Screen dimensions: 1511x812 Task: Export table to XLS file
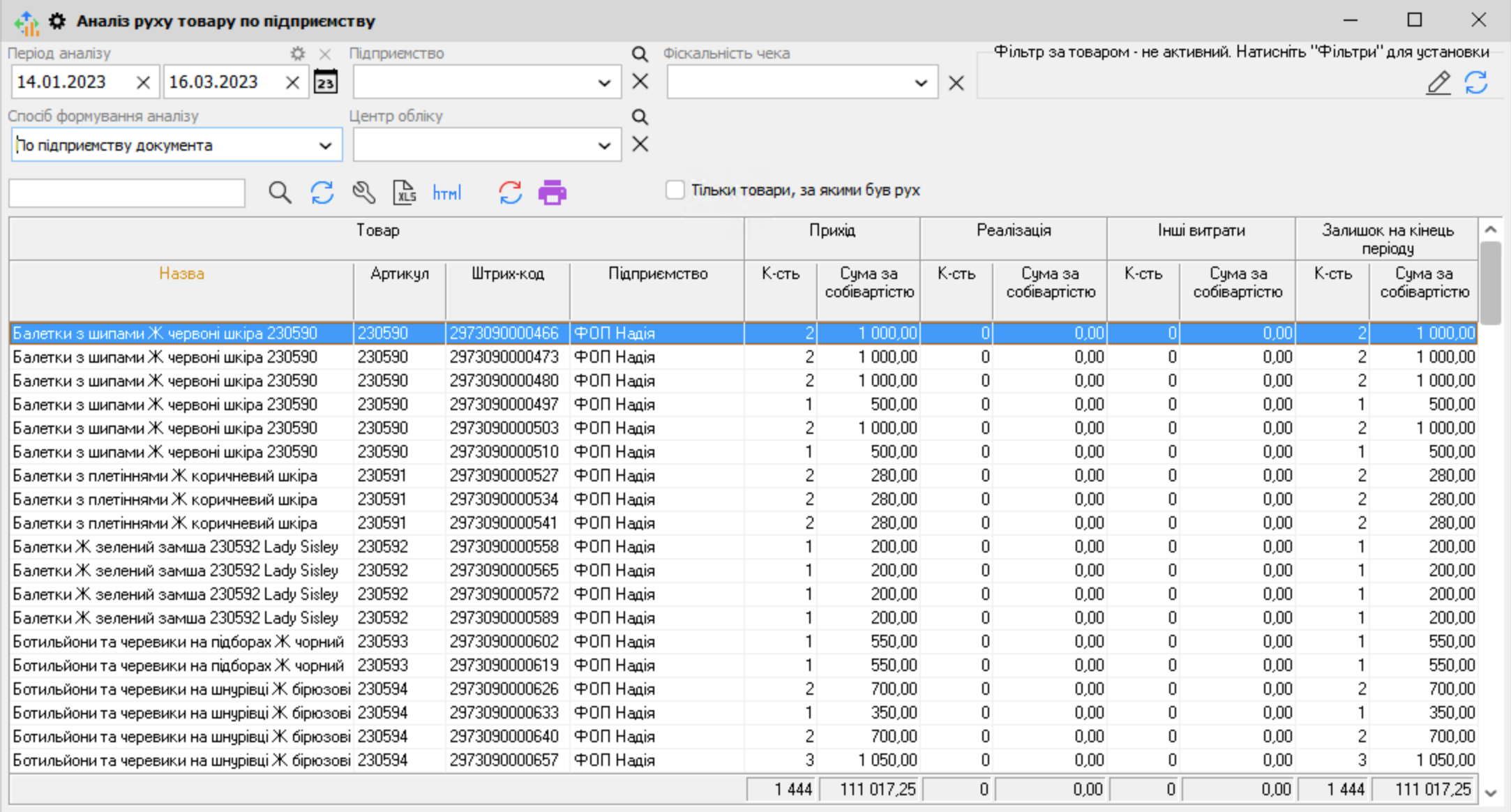click(x=405, y=193)
